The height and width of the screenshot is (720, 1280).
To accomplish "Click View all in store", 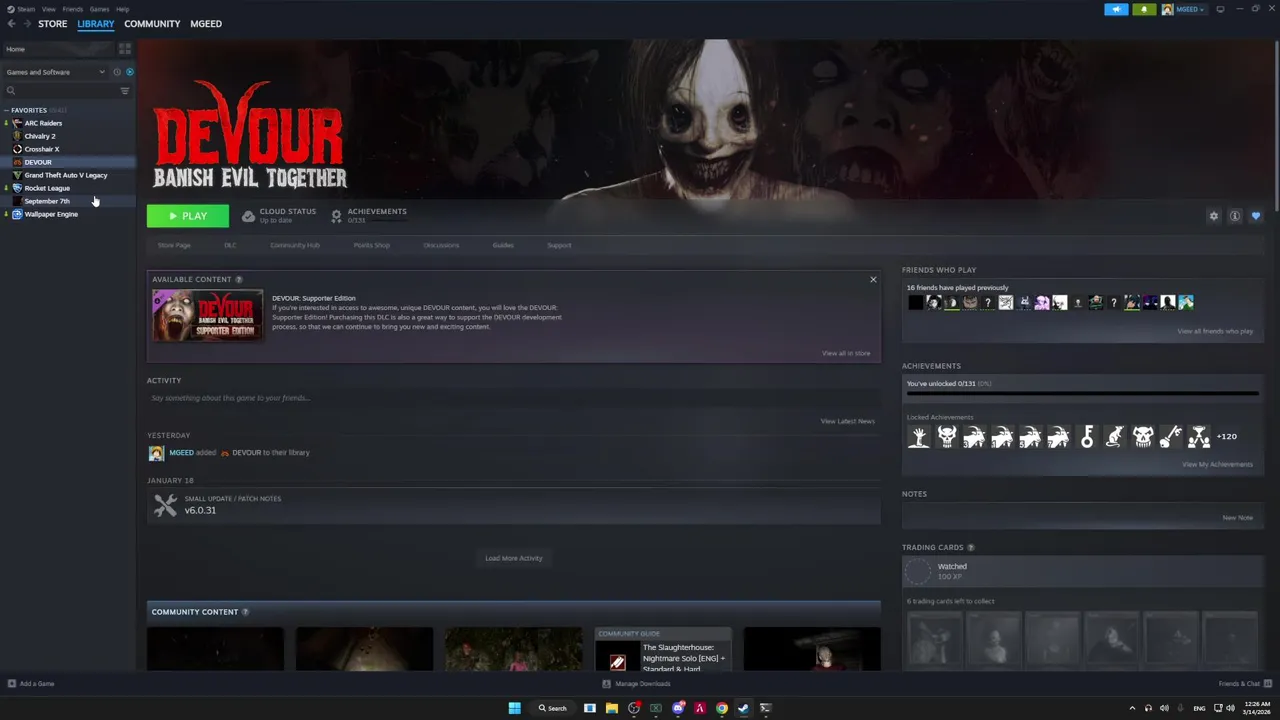I will click(846, 353).
